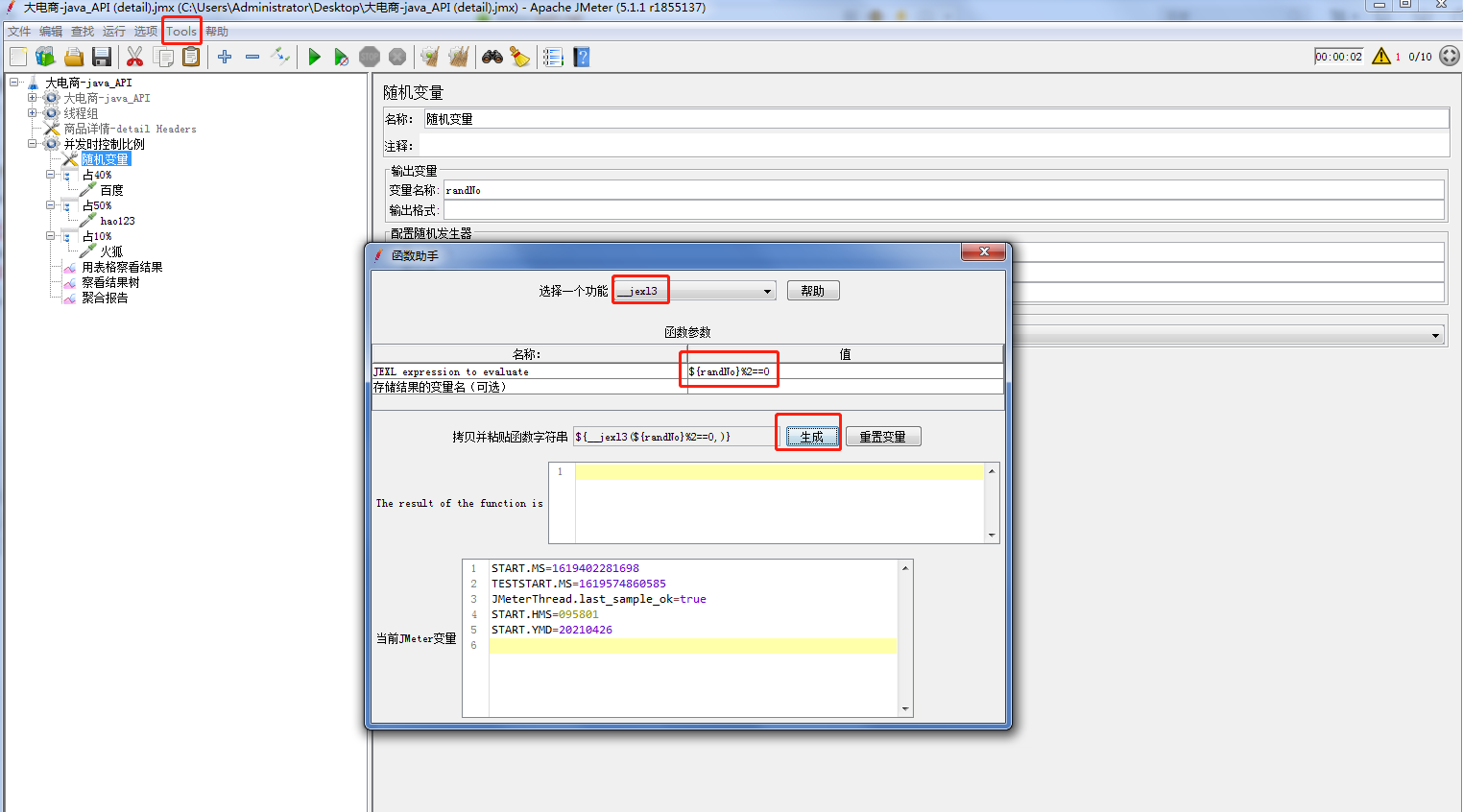Click the New test plan icon

(18, 57)
